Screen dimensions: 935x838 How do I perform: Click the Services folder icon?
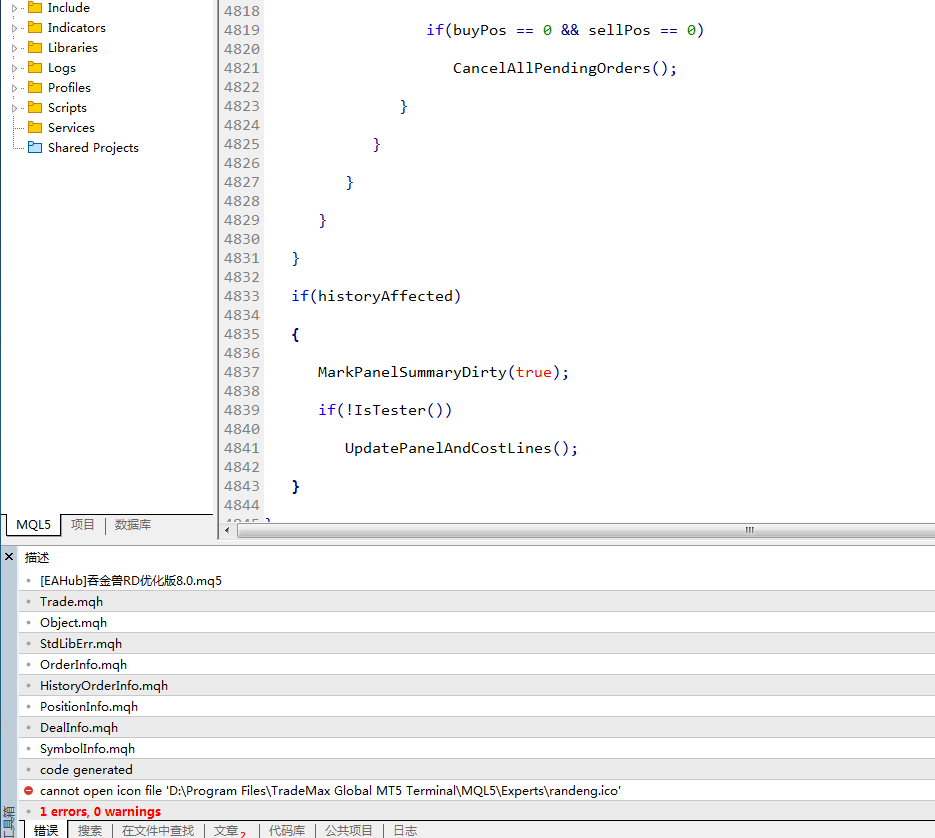(35, 127)
